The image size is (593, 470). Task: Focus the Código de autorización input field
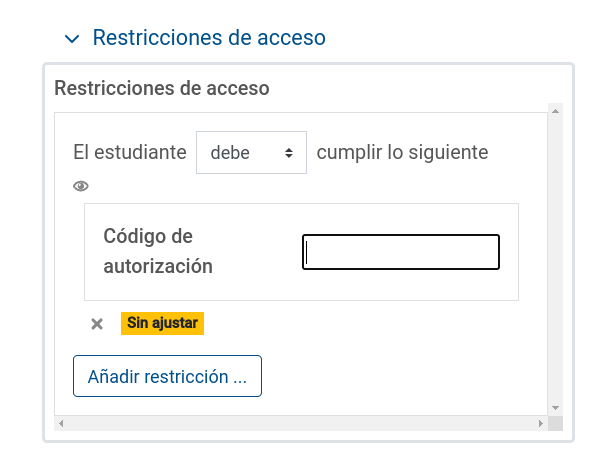click(x=401, y=252)
